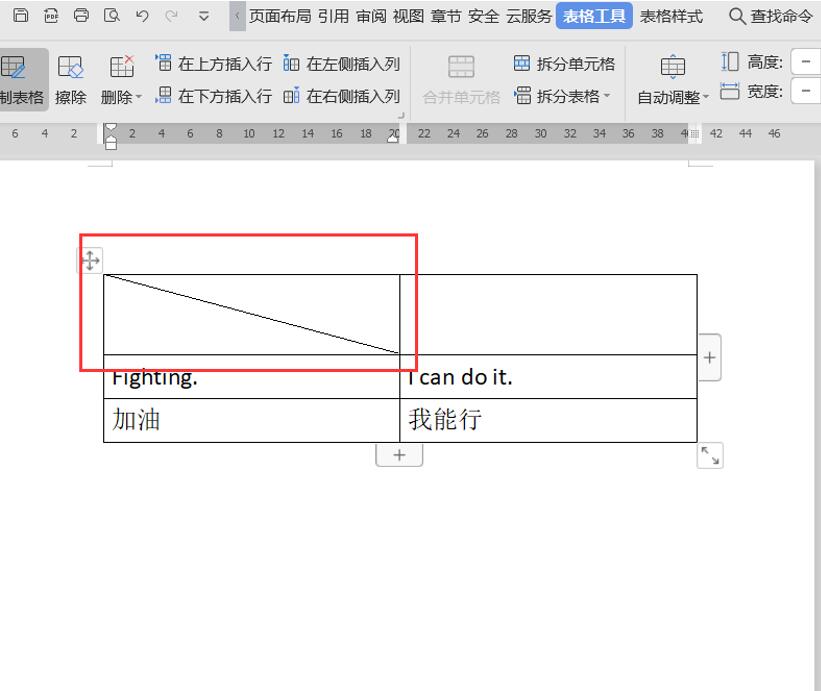This screenshot has height=691, width=821.
Task: Switch to the 安全 tab
Action: [484, 16]
